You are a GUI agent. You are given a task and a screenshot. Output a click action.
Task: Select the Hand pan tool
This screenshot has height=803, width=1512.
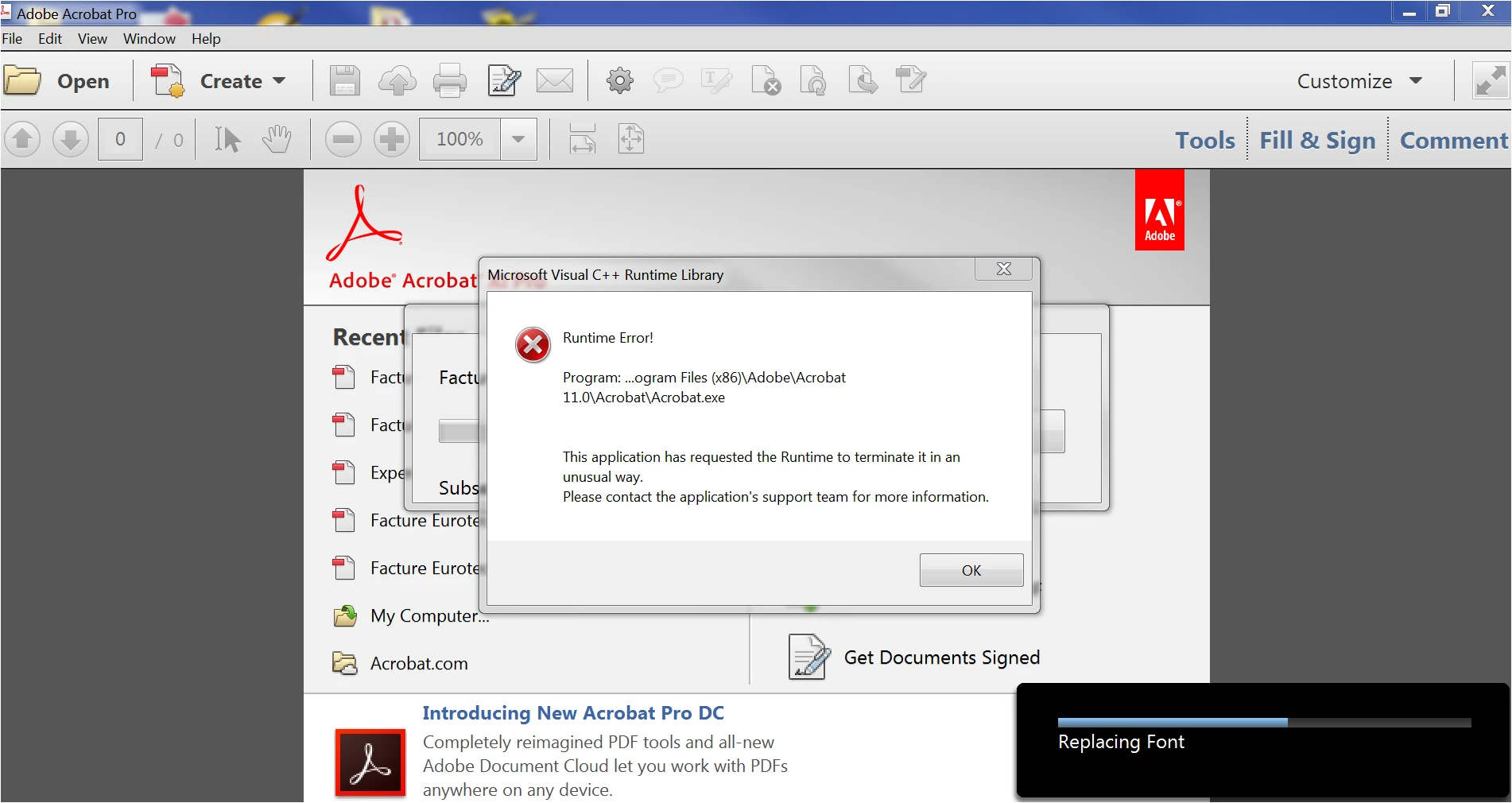(277, 140)
